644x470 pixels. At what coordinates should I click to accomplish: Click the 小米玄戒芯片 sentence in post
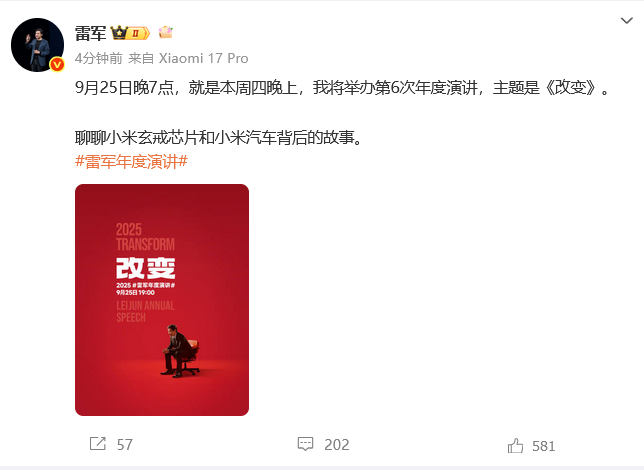(x=218, y=138)
